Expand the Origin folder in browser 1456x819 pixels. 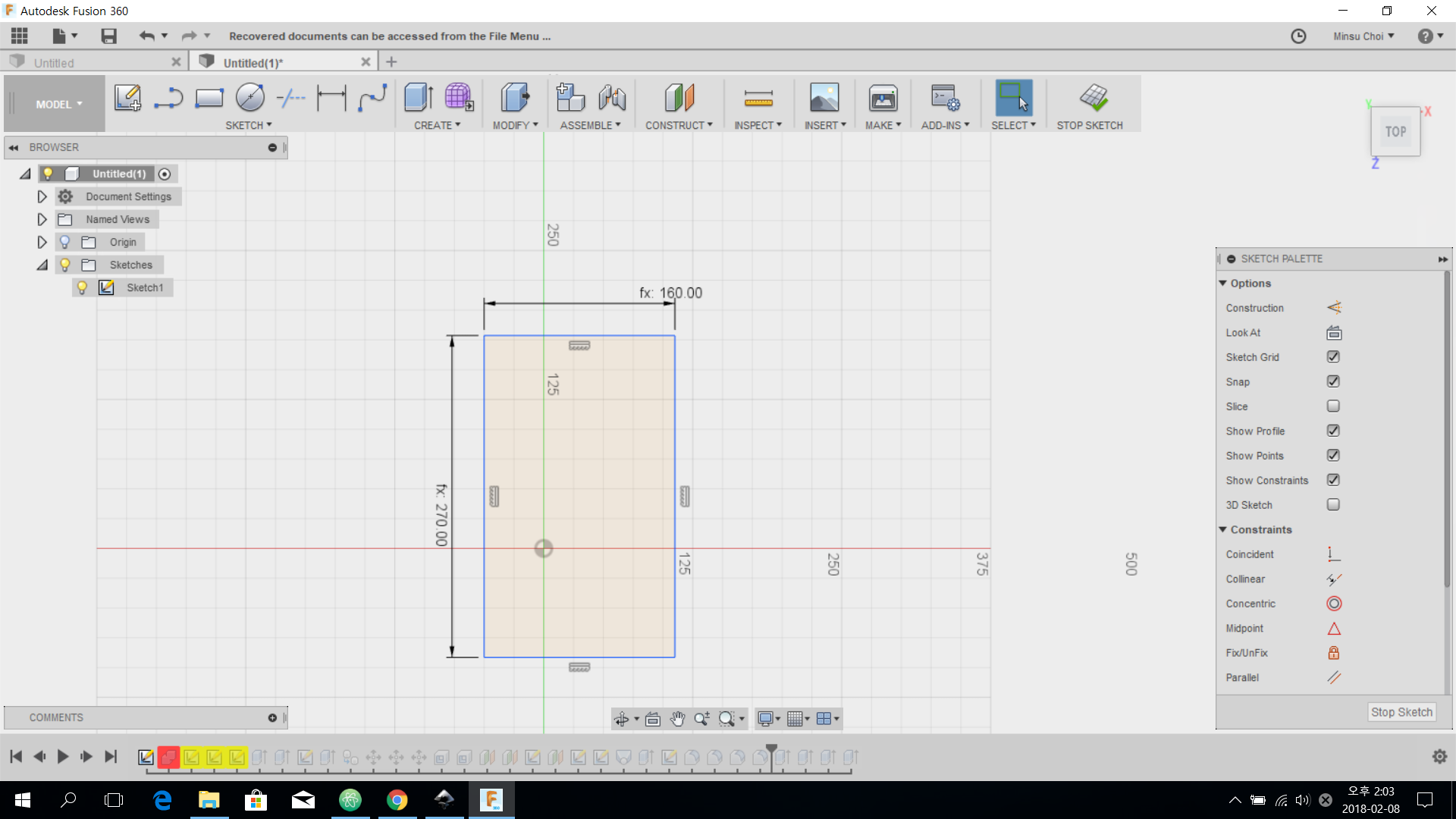(x=41, y=242)
